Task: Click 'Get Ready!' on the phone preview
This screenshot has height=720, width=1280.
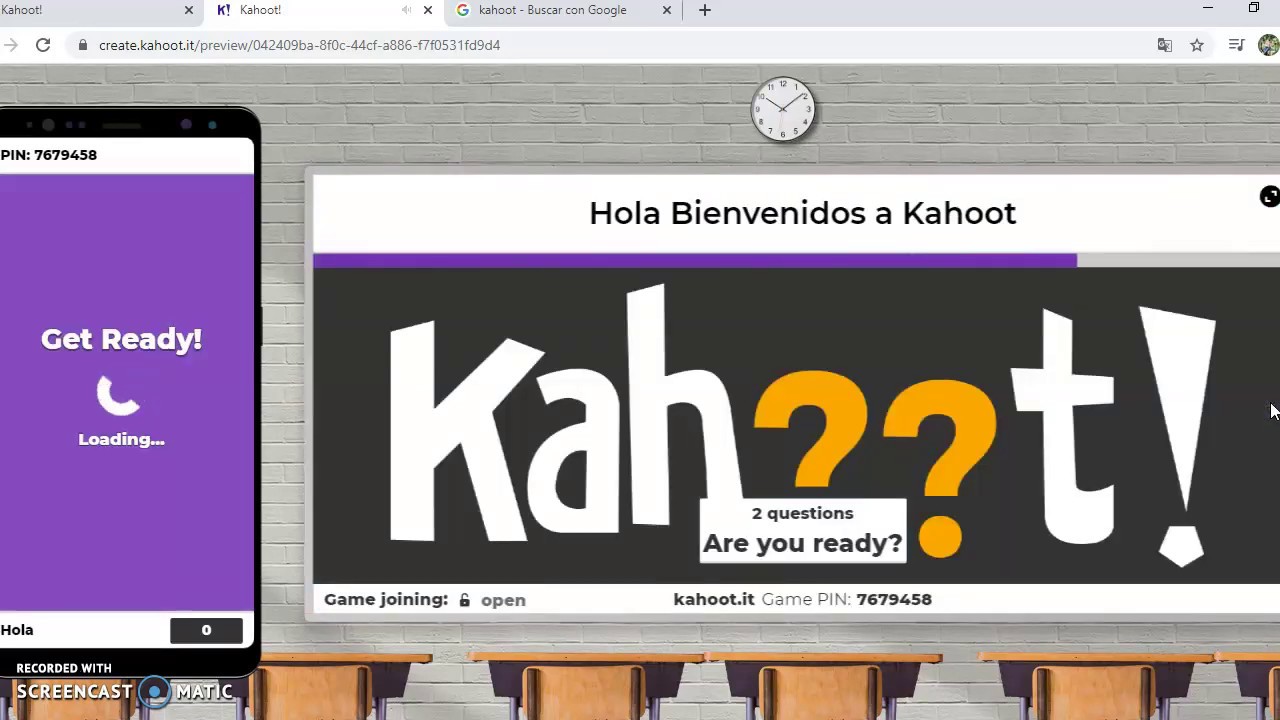Action: (x=122, y=339)
